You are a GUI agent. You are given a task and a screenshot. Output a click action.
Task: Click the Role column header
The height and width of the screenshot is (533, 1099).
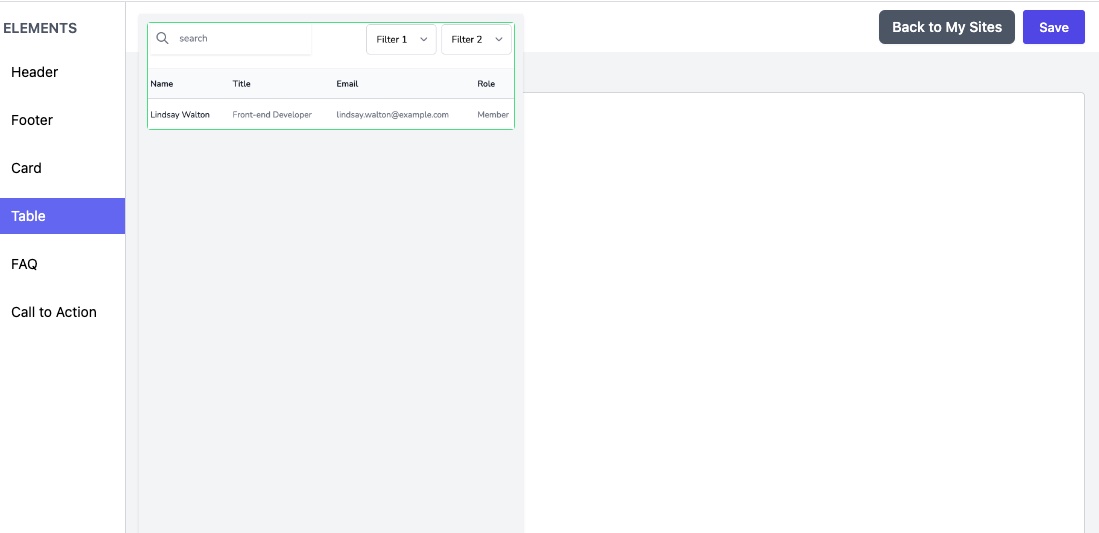tap(486, 83)
